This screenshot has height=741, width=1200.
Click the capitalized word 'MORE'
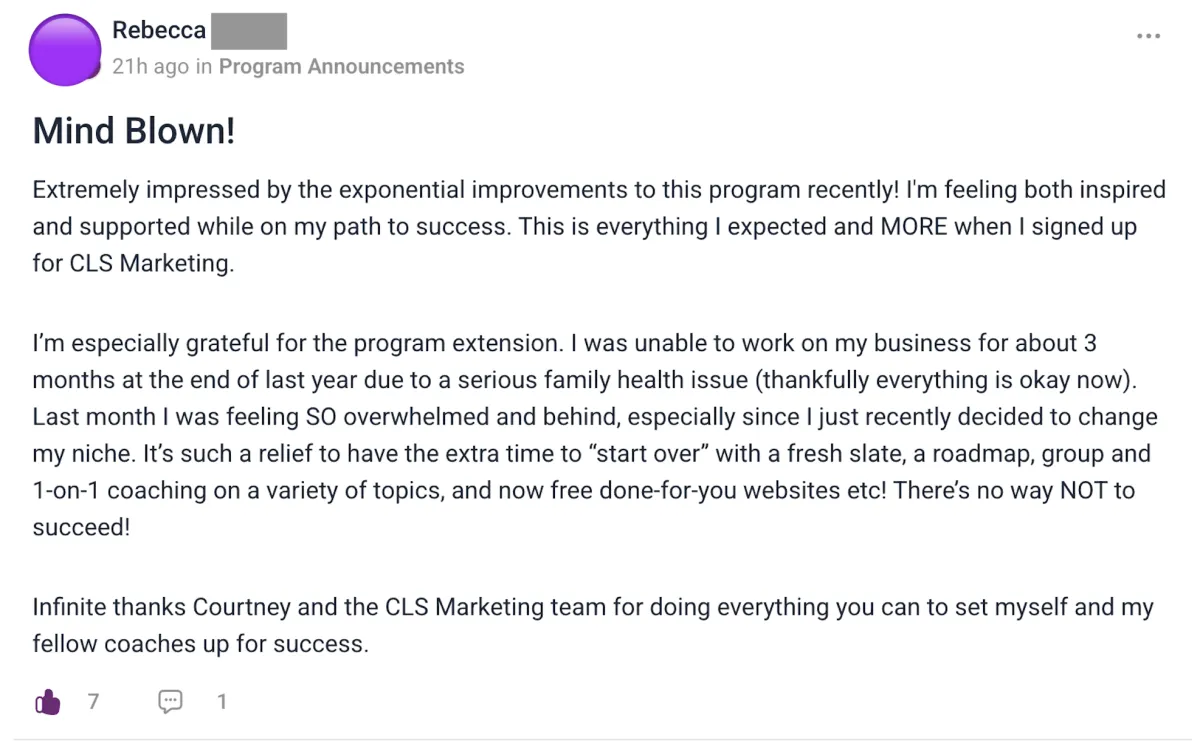click(x=914, y=227)
